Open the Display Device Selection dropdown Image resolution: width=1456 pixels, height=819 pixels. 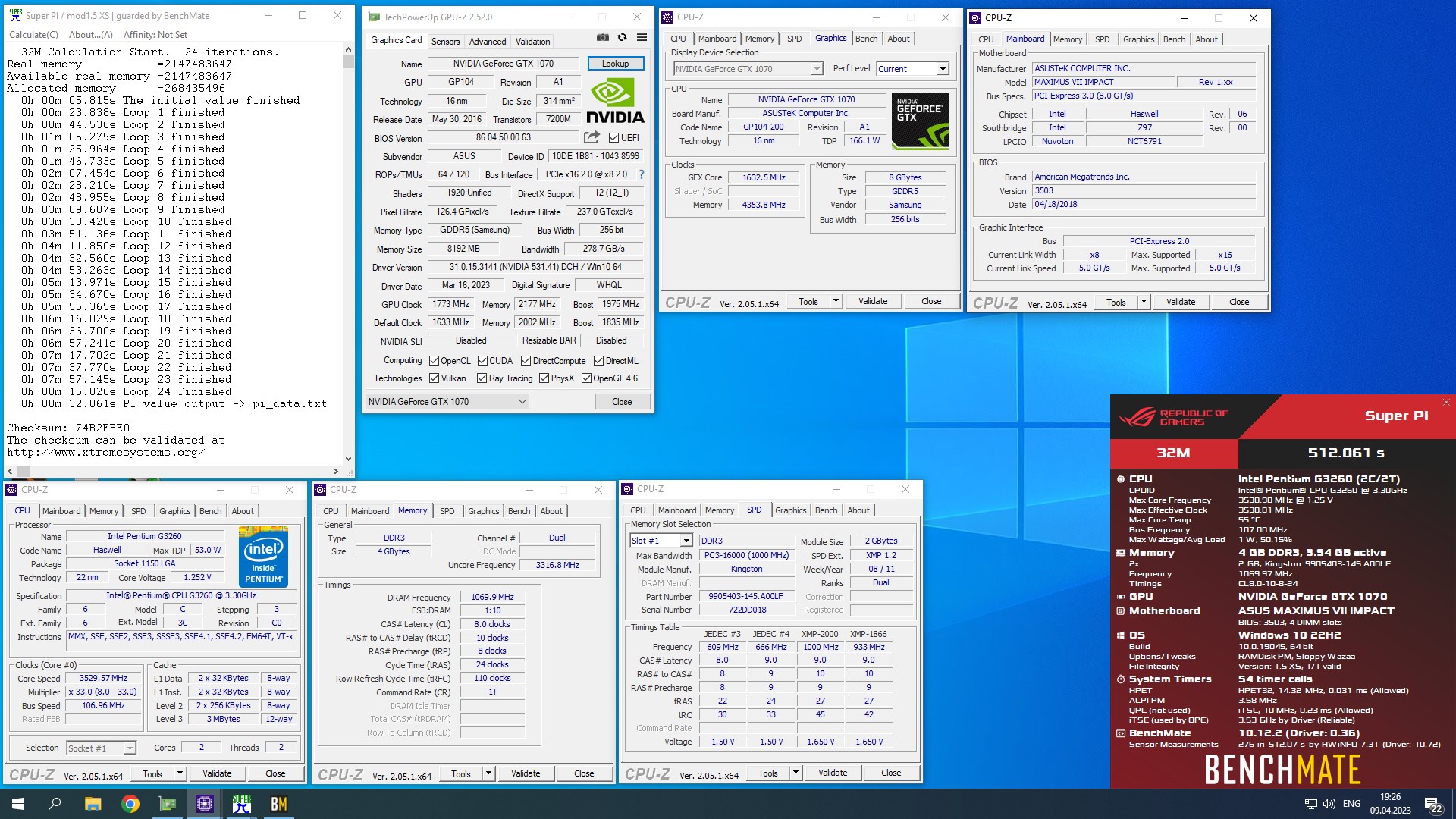pos(748,69)
